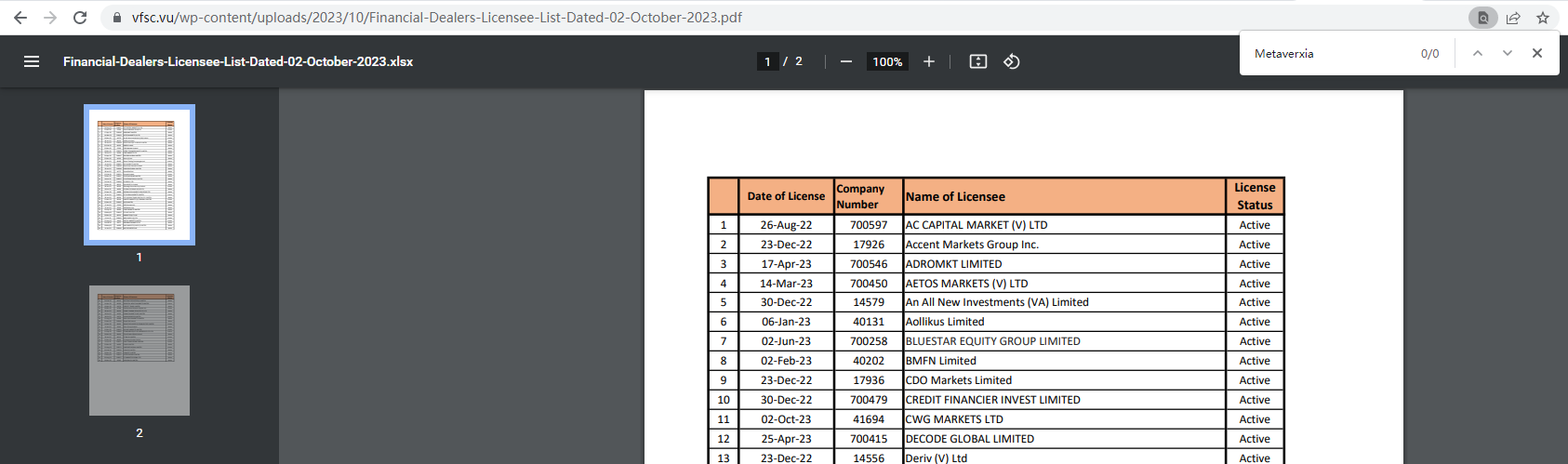This screenshot has height=464, width=1568.
Task: Click company number '14556'
Action: 869,458
